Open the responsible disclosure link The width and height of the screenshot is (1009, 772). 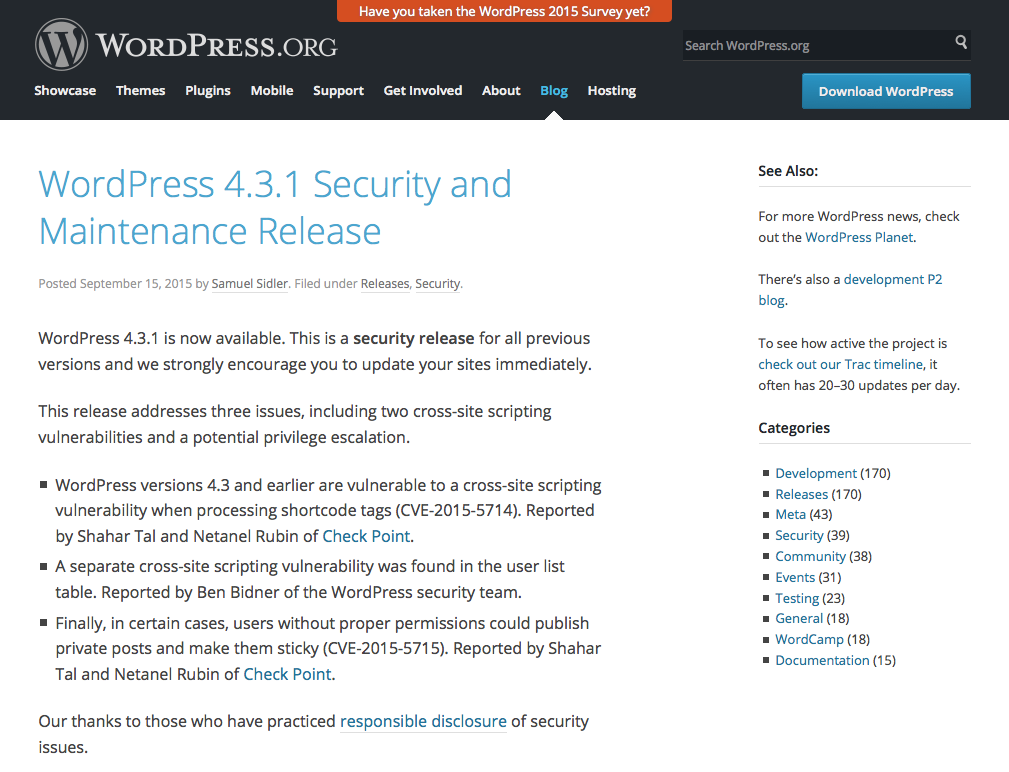[423, 722]
